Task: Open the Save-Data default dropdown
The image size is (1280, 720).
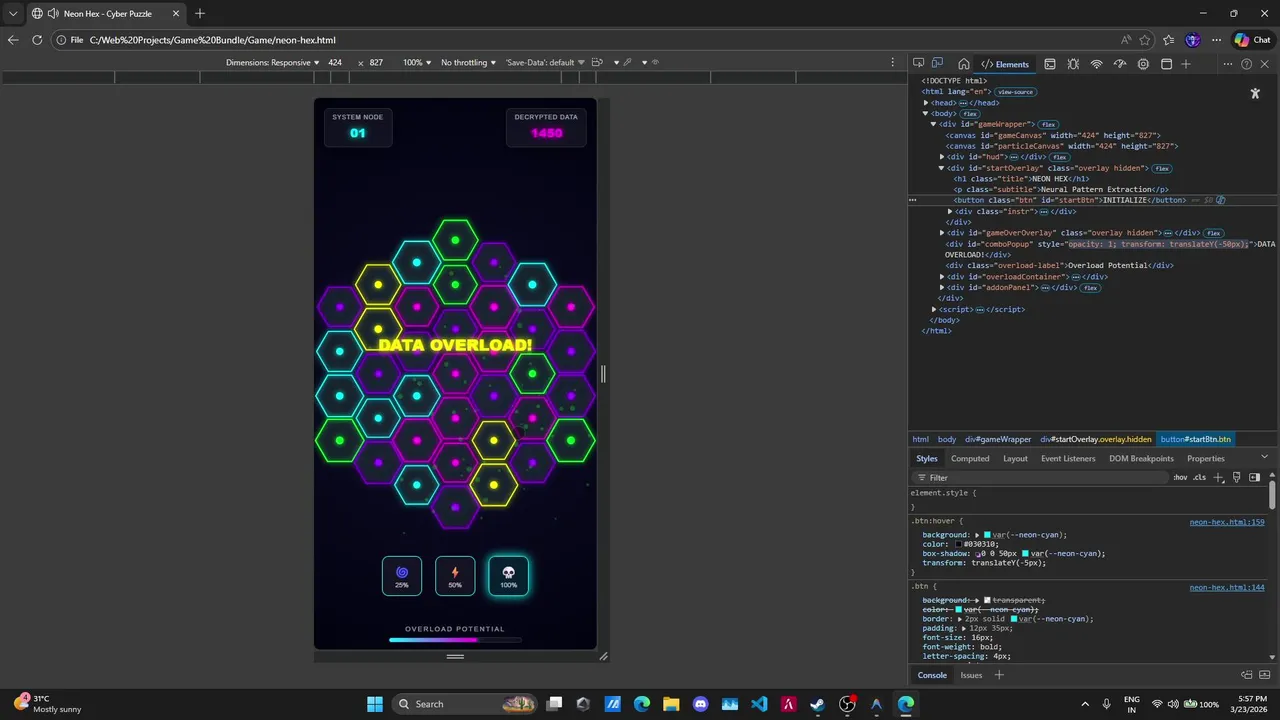Action: 545,62
